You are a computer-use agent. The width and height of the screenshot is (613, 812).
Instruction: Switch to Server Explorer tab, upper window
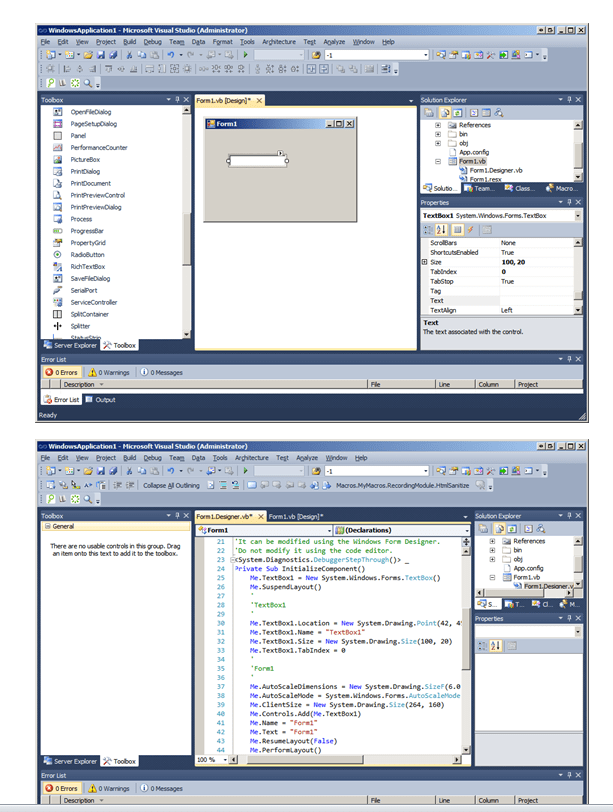click(x=70, y=345)
